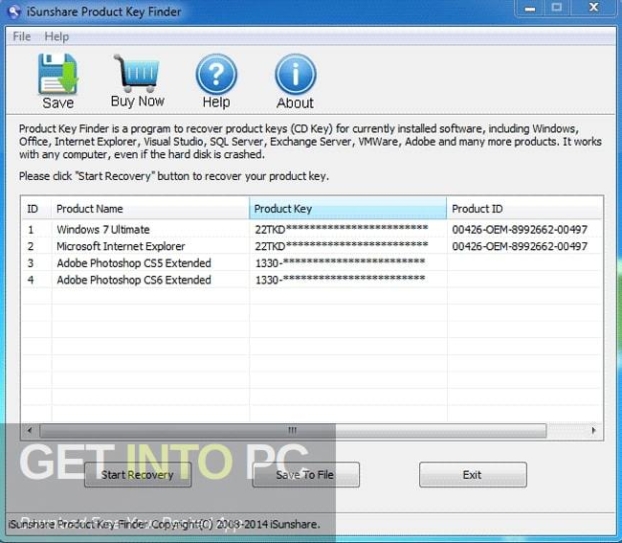Sort by the ID column header
The image size is (622, 543).
[36, 208]
